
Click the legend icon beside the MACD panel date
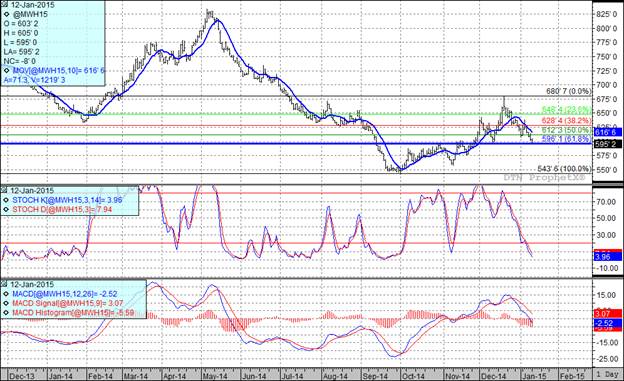click(x=4, y=284)
